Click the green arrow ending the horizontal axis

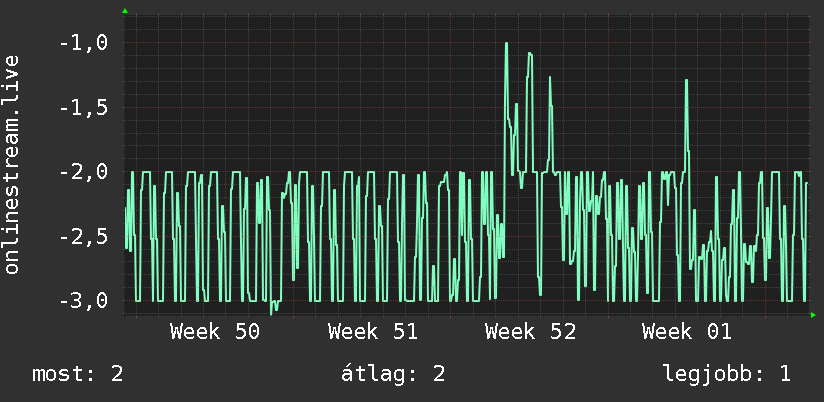point(813,315)
